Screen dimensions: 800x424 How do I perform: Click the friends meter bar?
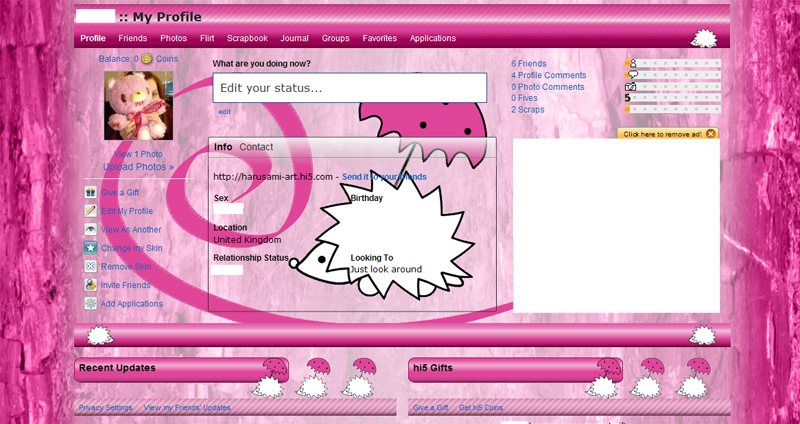pyautogui.click(x=673, y=63)
